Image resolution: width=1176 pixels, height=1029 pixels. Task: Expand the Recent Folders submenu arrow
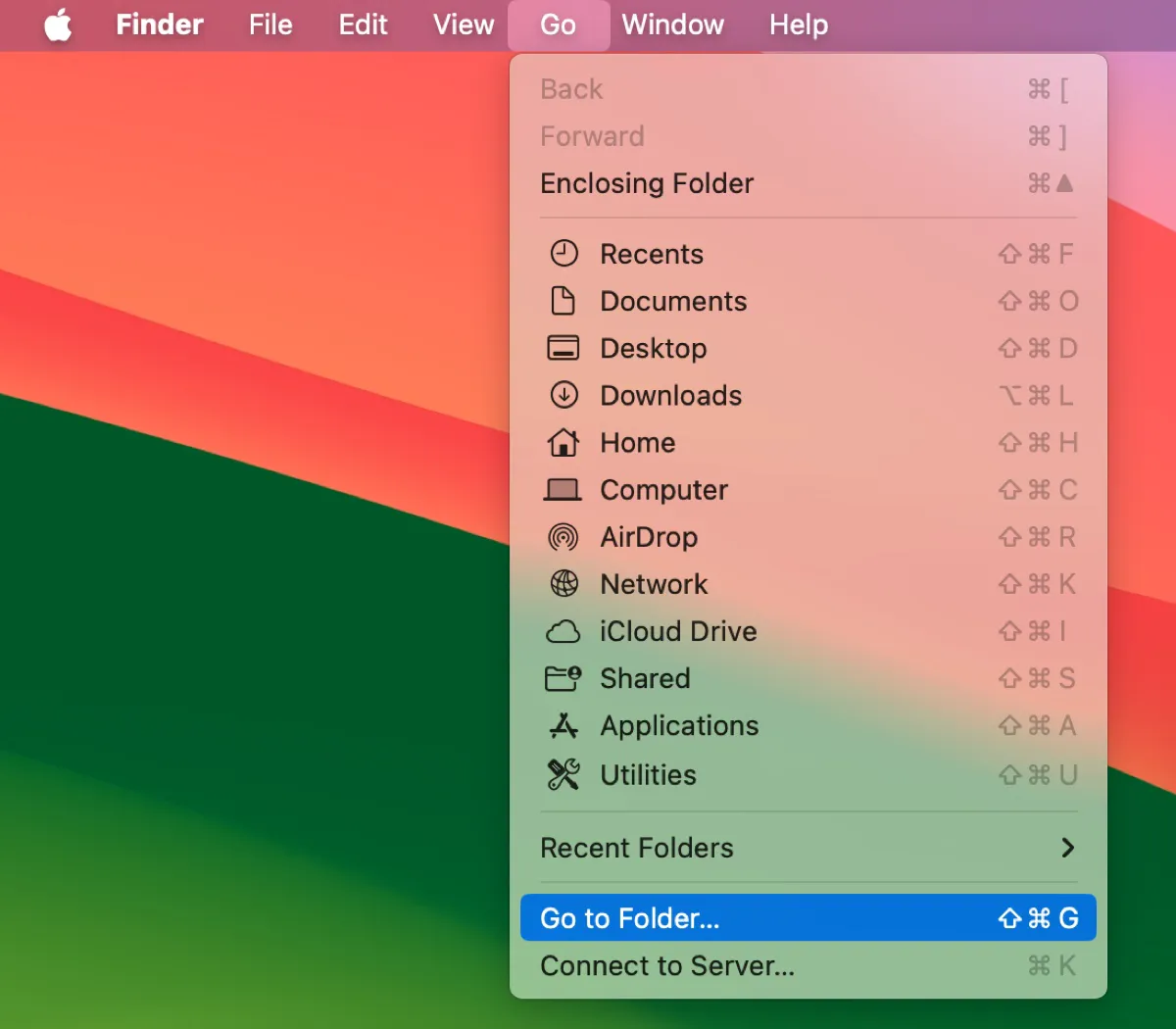(x=1068, y=848)
